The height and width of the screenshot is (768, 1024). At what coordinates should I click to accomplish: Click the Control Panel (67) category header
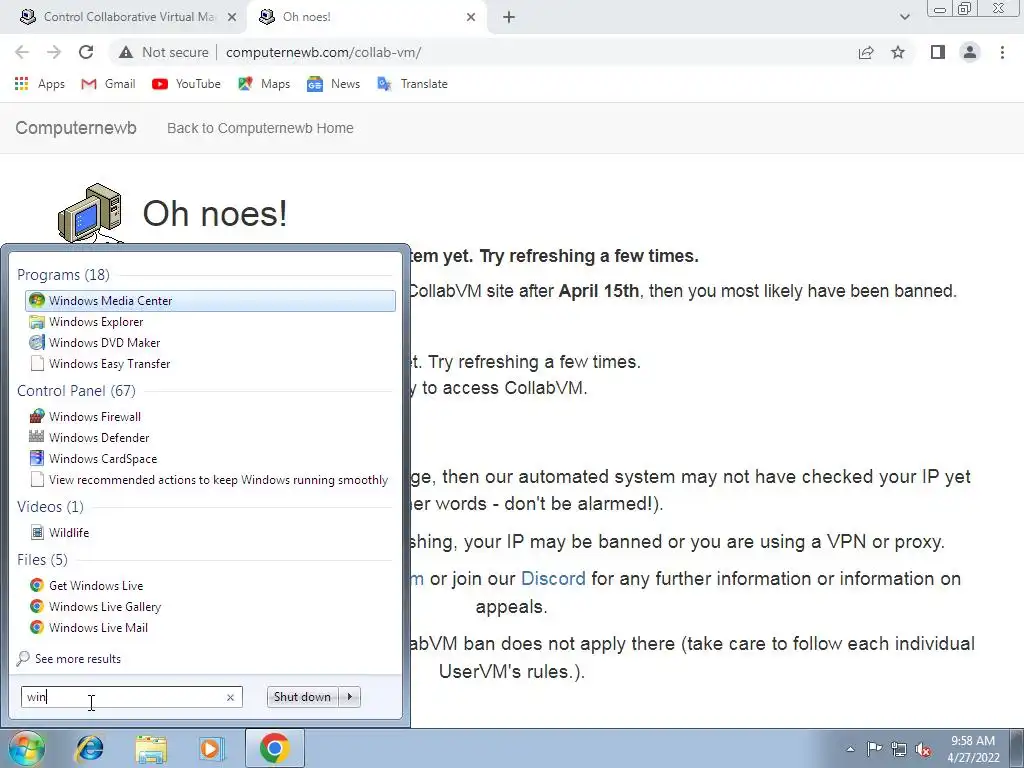[x=76, y=391]
